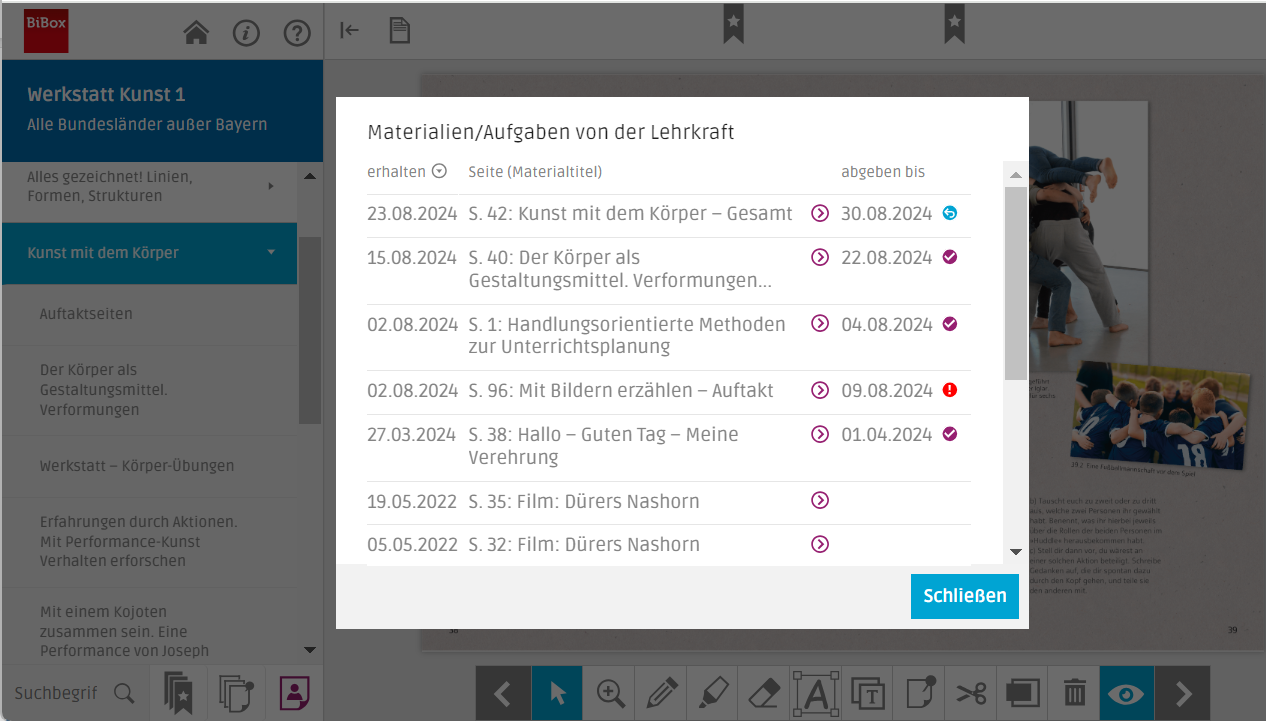The image size is (1266, 721).
Task: Go to the BiBox home icon
Action: point(196,33)
